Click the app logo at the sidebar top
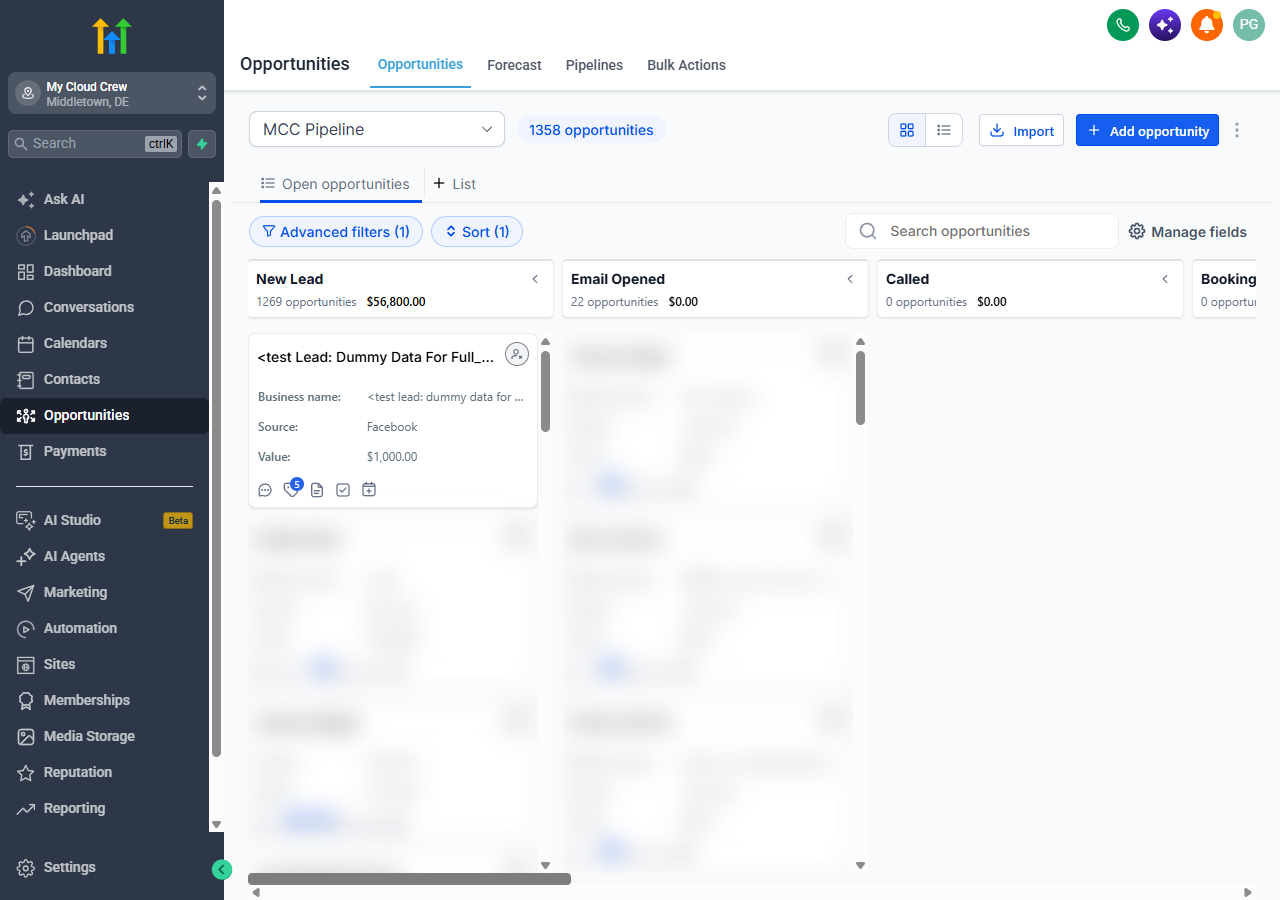This screenshot has height=900, width=1280. point(112,36)
